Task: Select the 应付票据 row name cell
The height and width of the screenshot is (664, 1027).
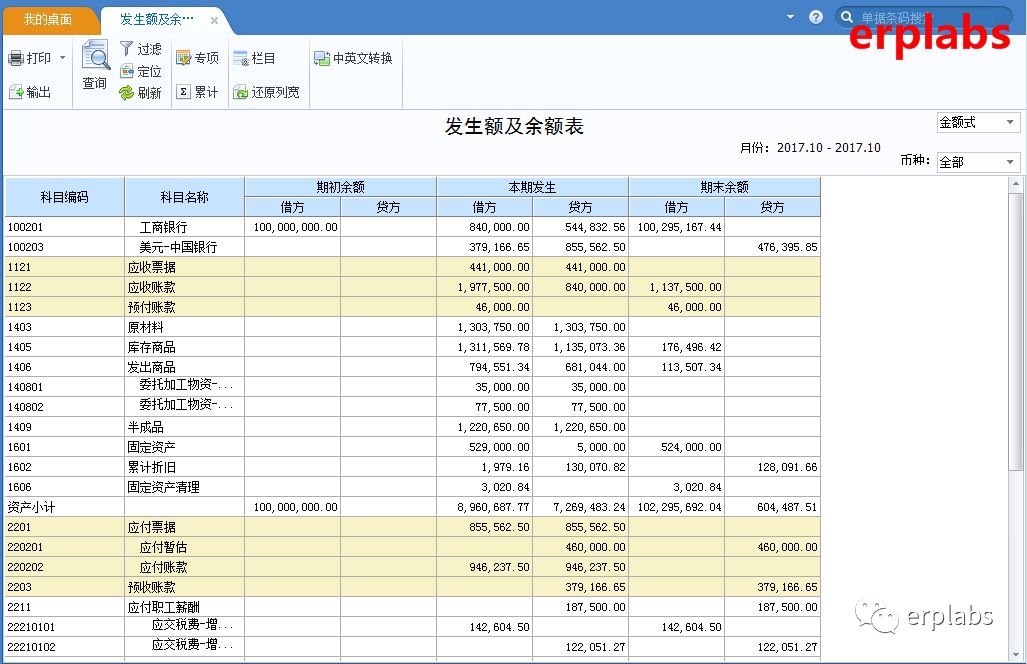Action: [x=185, y=526]
